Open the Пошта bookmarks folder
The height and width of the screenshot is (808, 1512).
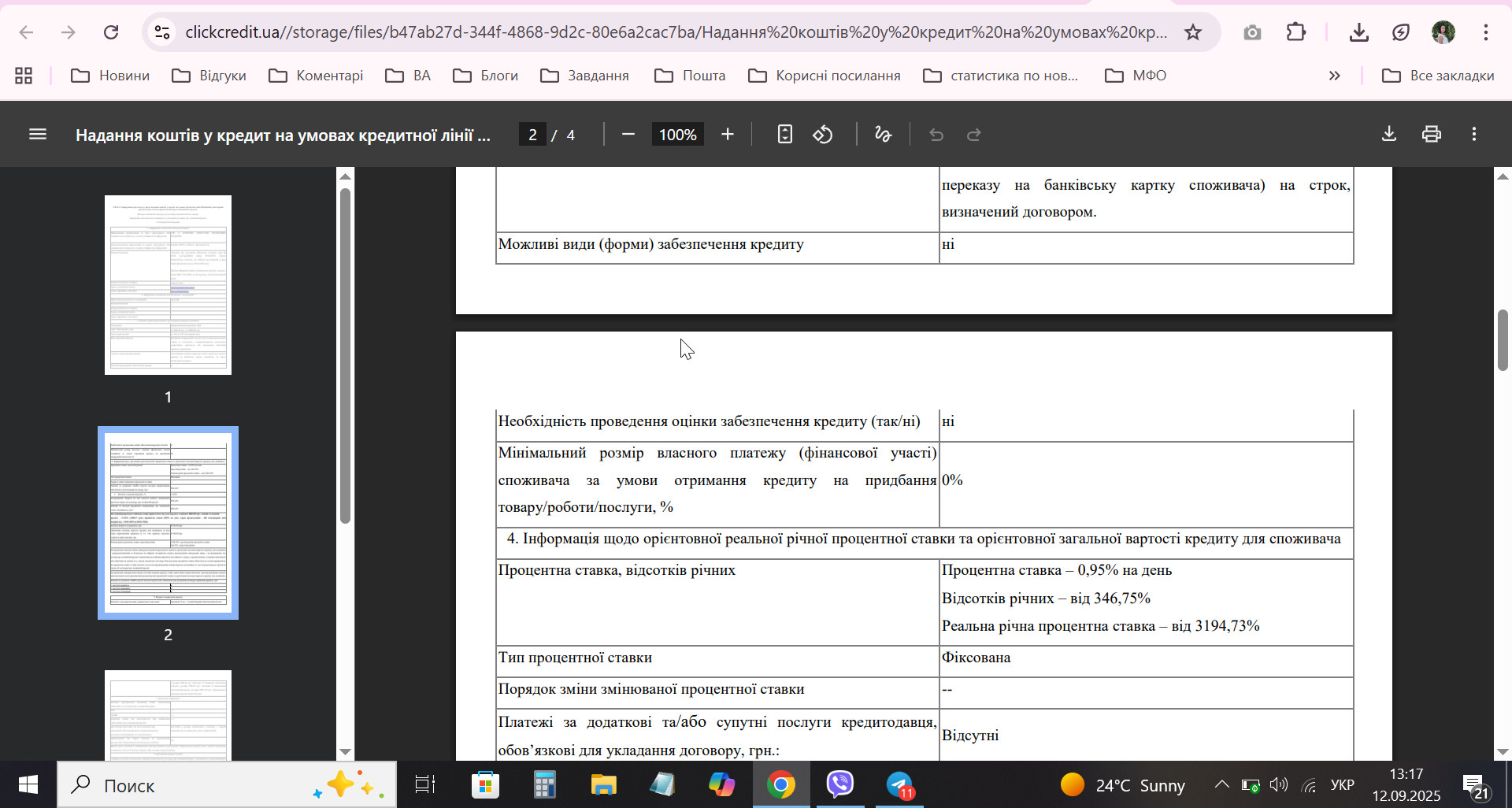(x=690, y=76)
